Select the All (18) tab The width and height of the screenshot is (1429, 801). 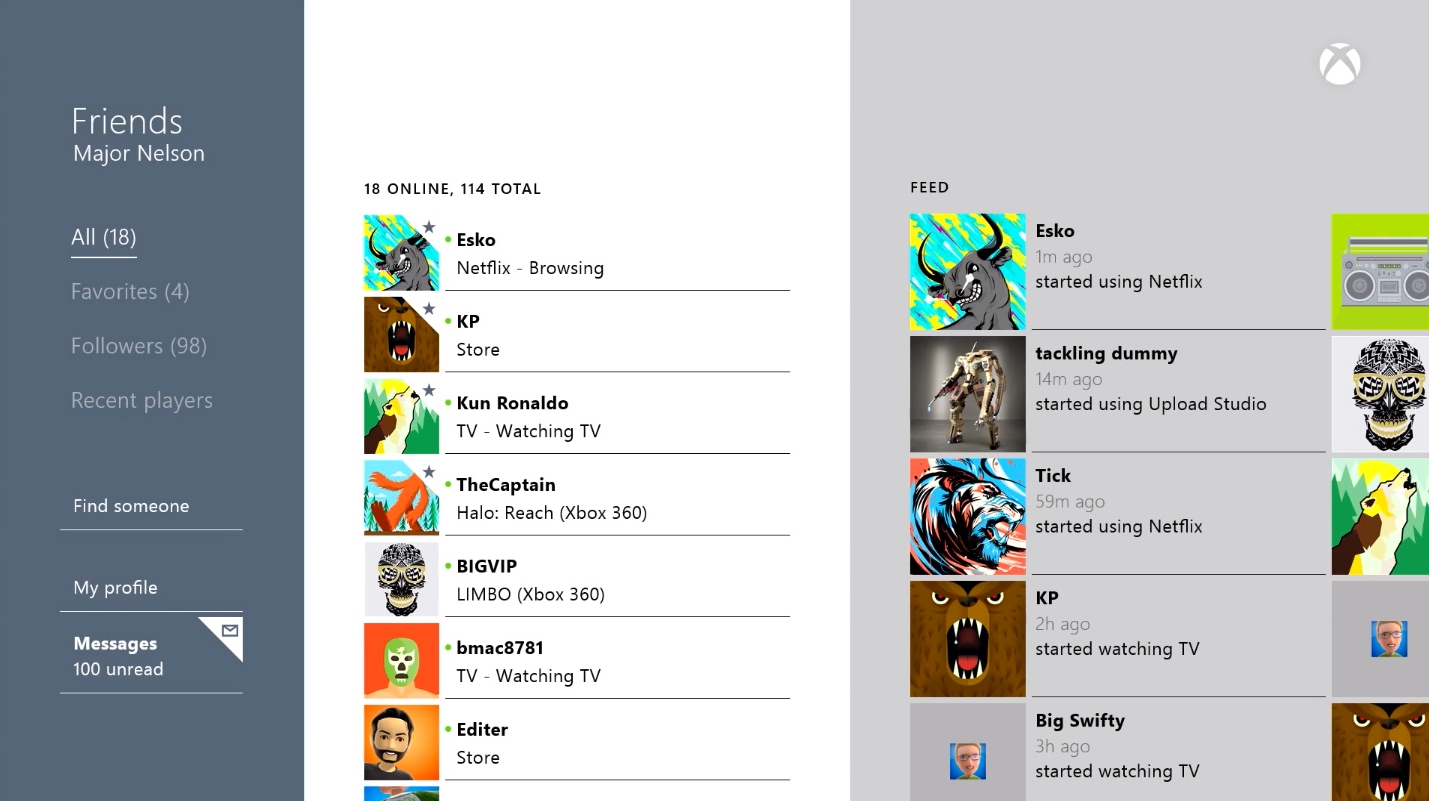[104, 237]
